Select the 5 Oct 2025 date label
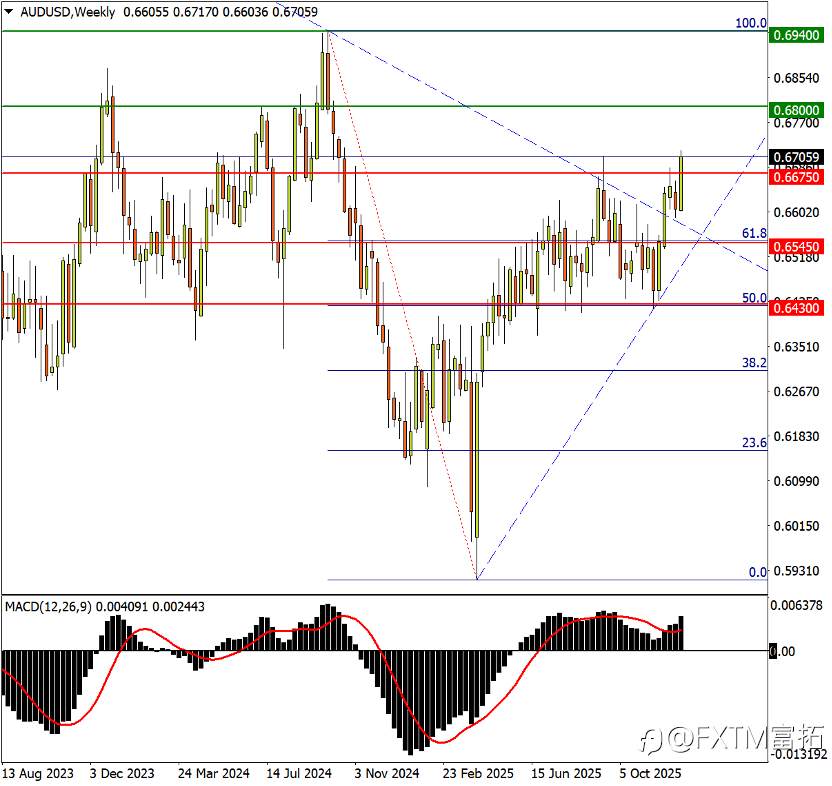 tap(651, 773)
